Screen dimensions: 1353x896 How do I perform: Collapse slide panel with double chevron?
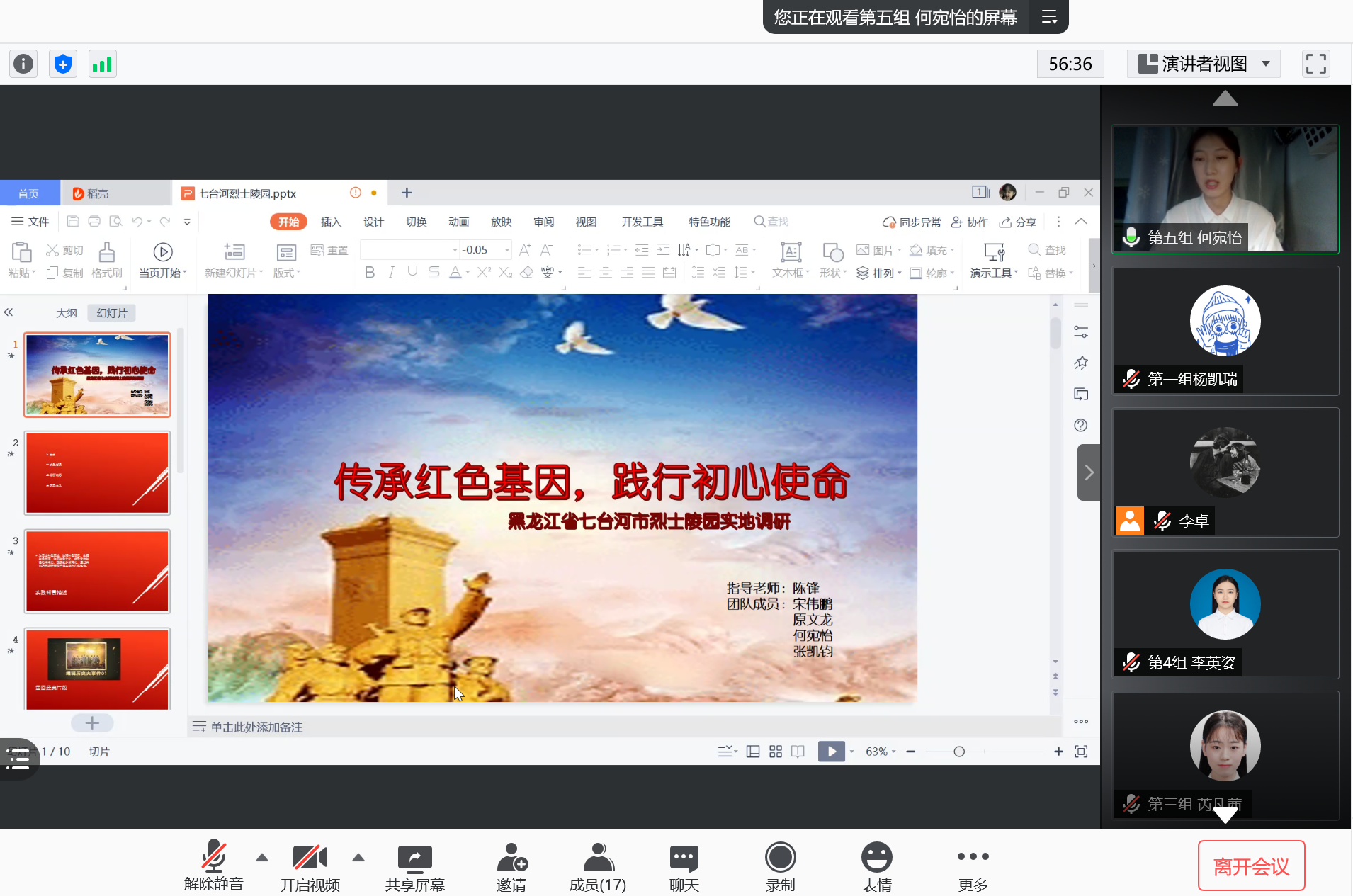pos(9,312)
